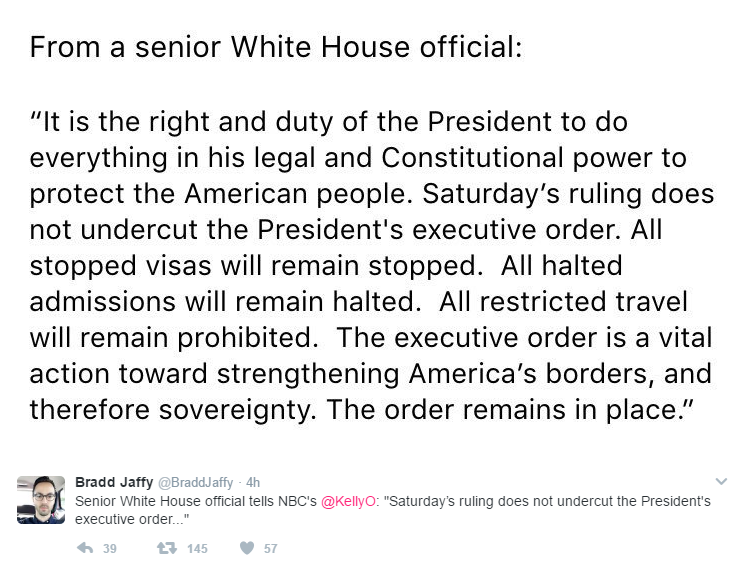Click the 4h tweet timestamp
The width and height of the screenshot is (743, 575).
(x=253, y=483)
